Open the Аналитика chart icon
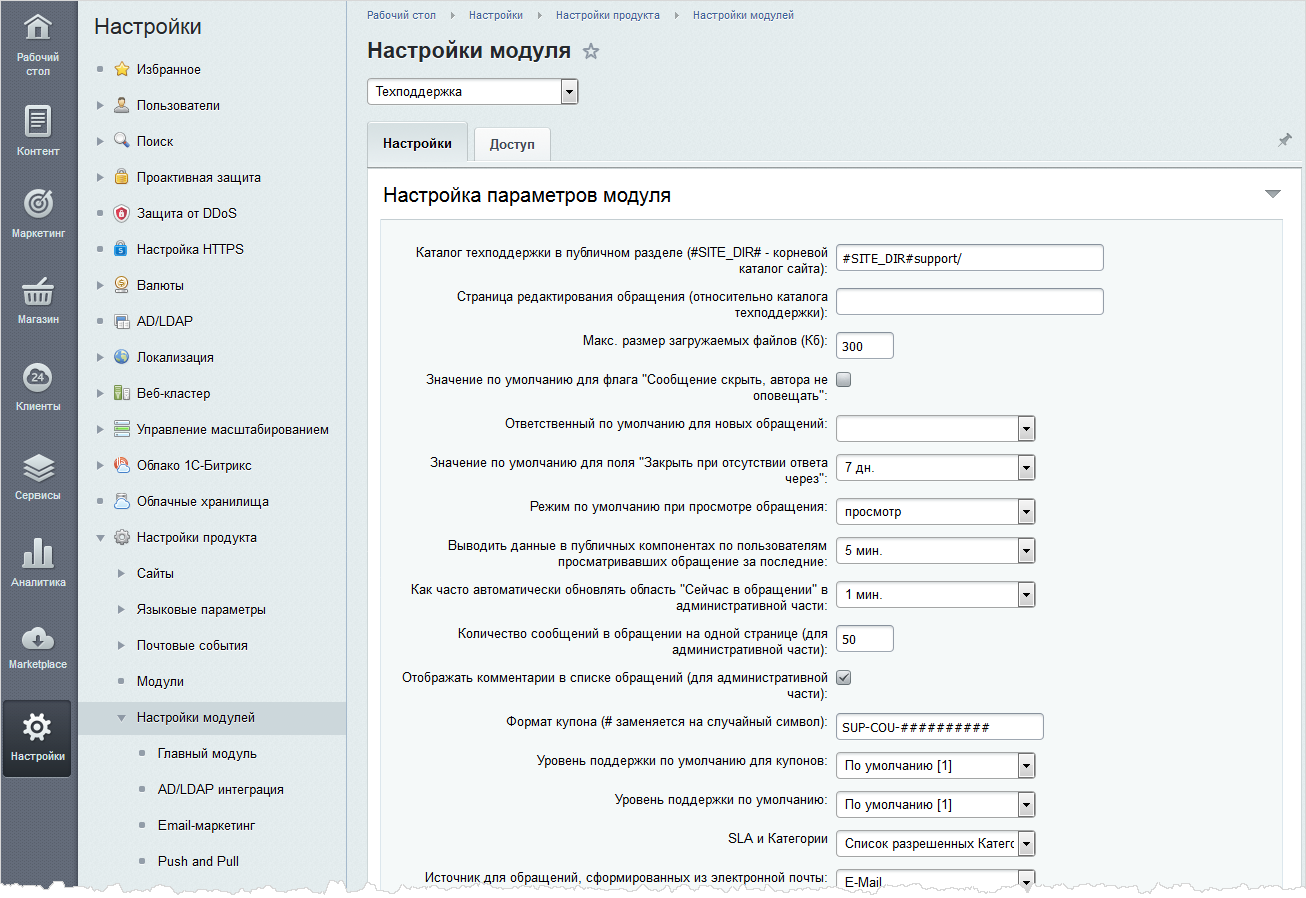The height and width of the screenshot is (898, 1306). [x=38, y=553]
